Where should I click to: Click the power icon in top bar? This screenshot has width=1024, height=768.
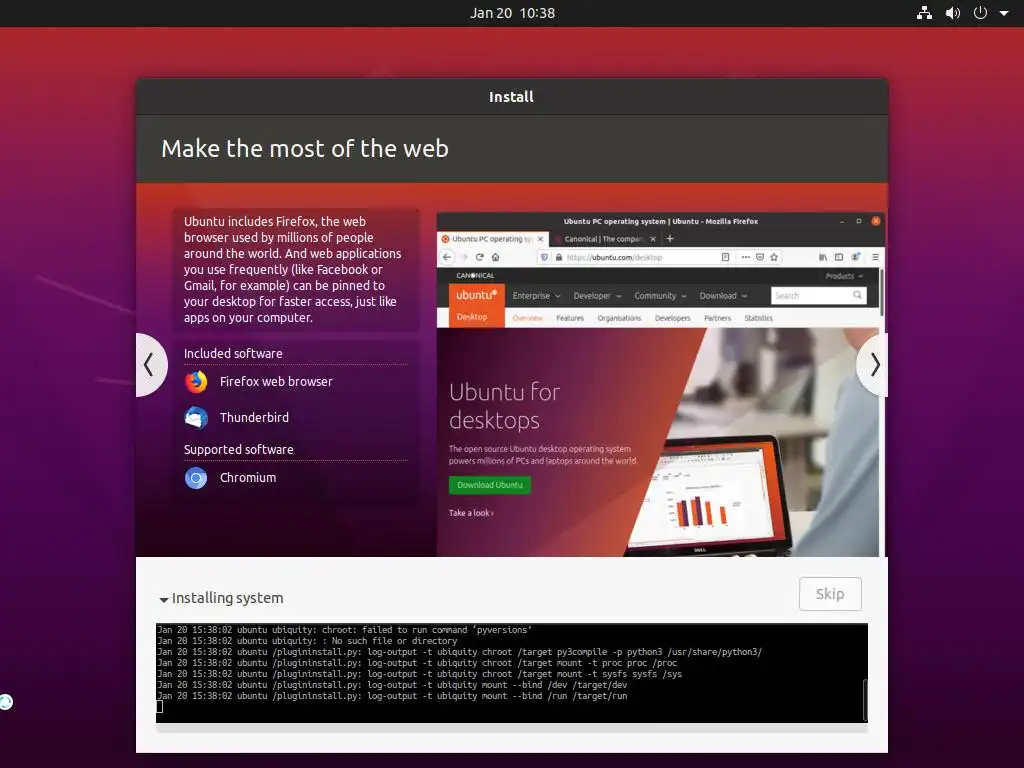[980, 13]
